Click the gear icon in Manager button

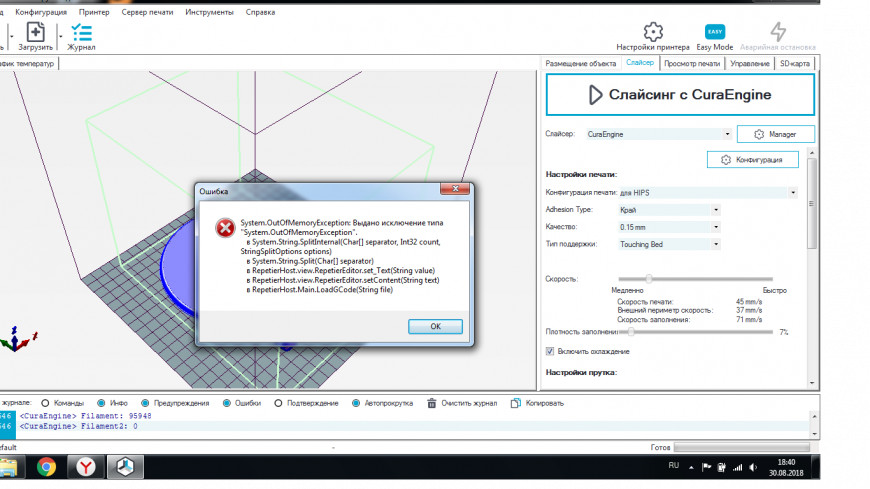point(759,134)
